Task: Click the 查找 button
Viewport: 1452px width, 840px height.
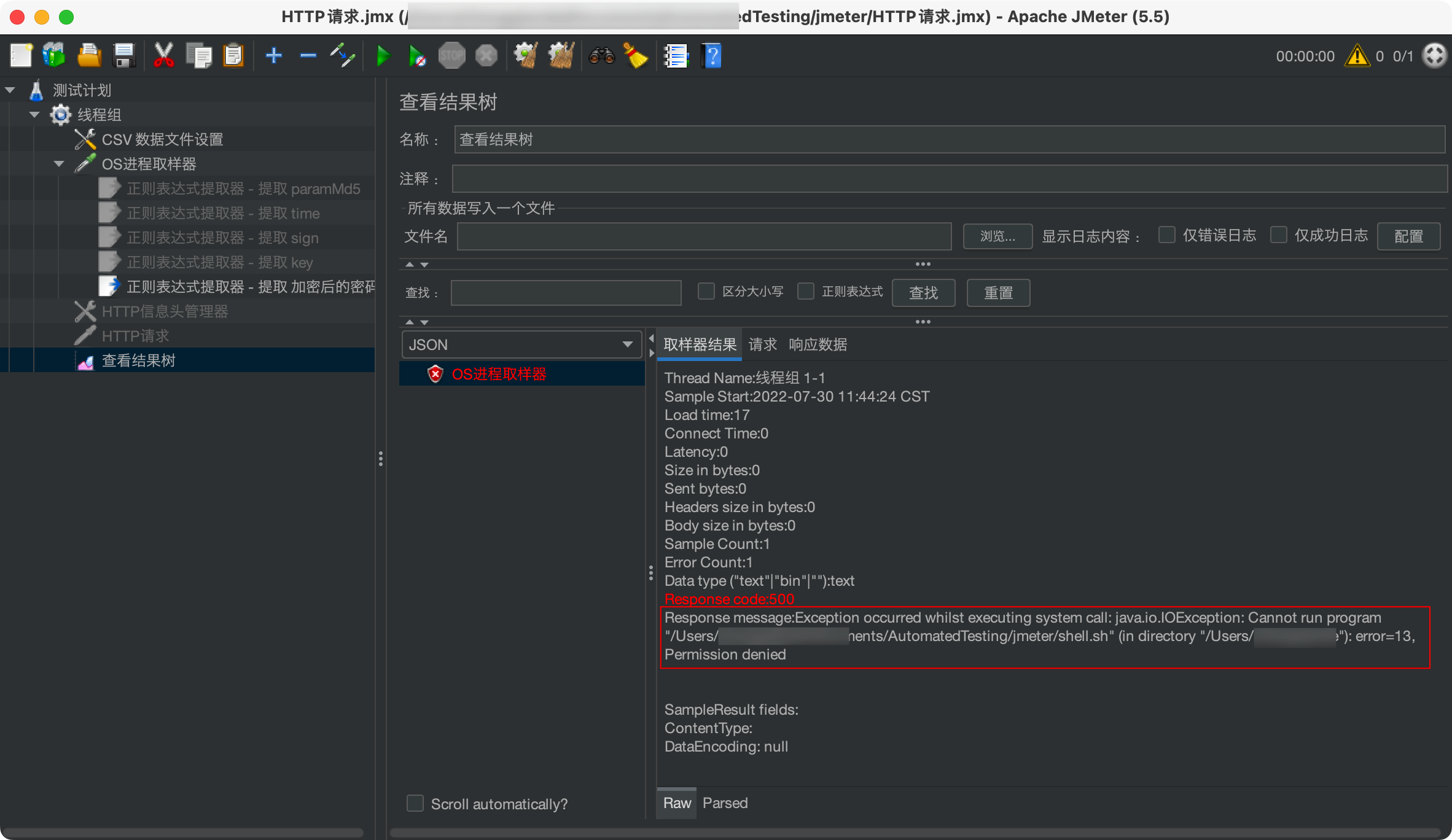Action: click(923, 293)
